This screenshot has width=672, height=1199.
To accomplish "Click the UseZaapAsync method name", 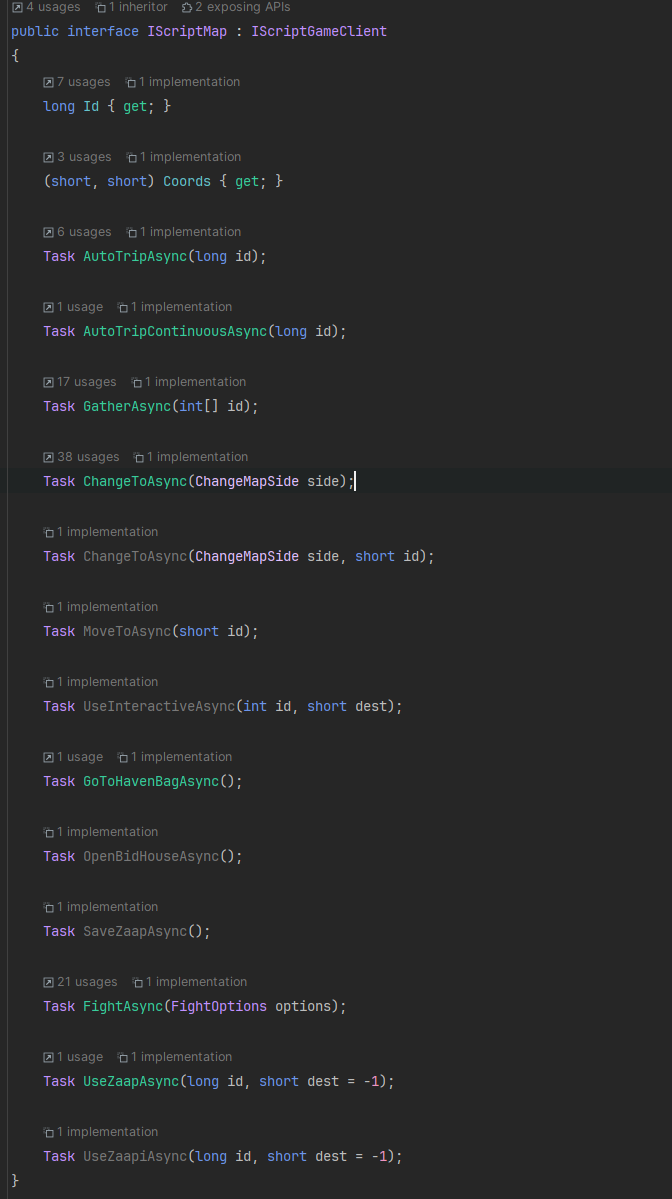I will (x=131, y=1080).
